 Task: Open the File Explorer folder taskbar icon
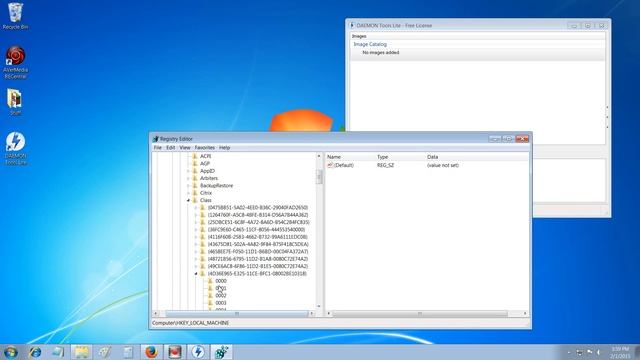tap(82, 352)
